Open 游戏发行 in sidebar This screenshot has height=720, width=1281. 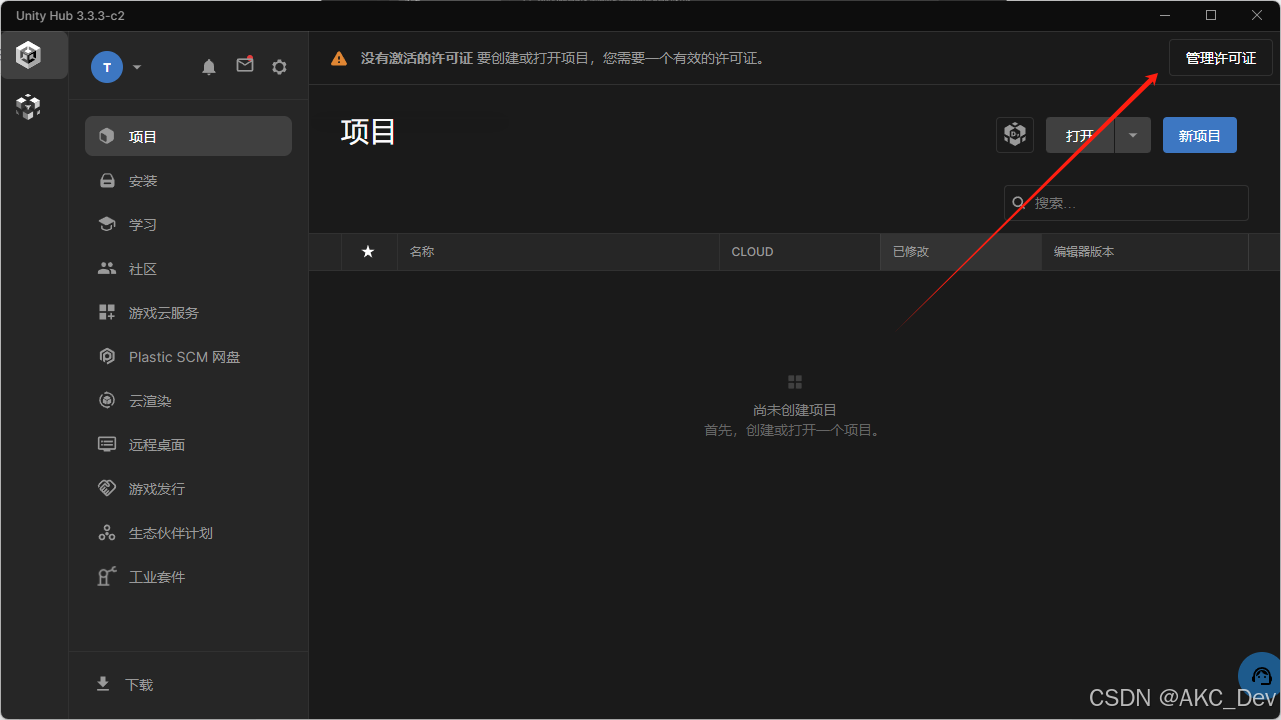pyautogui.click(x=188, y=489)
